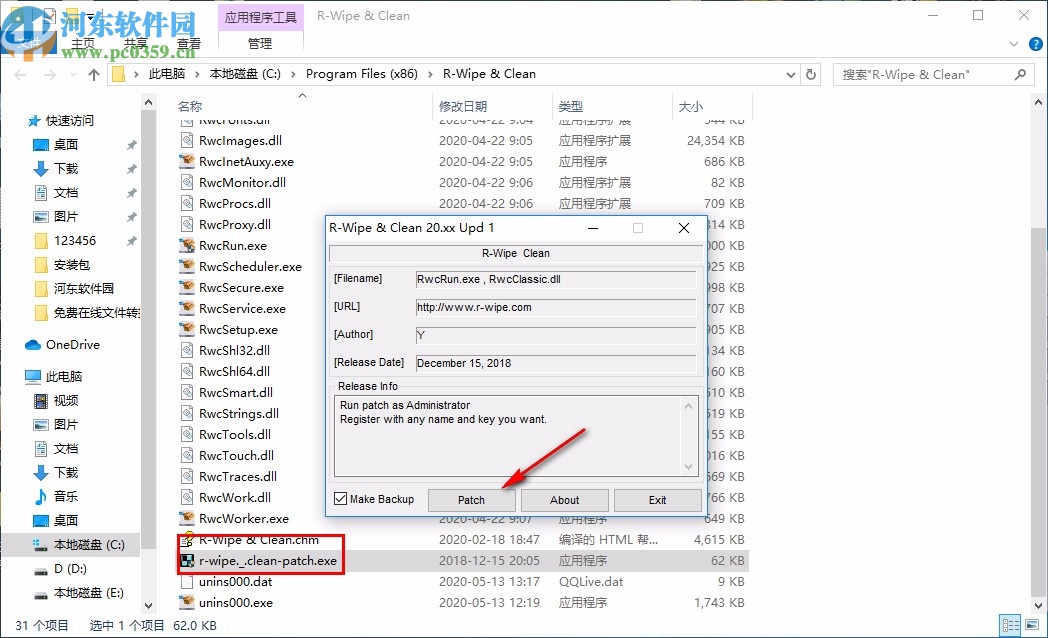Open the 应用程序工具 contextual tab
This screenshot has height=638, width=1048.
click(261, 17)
